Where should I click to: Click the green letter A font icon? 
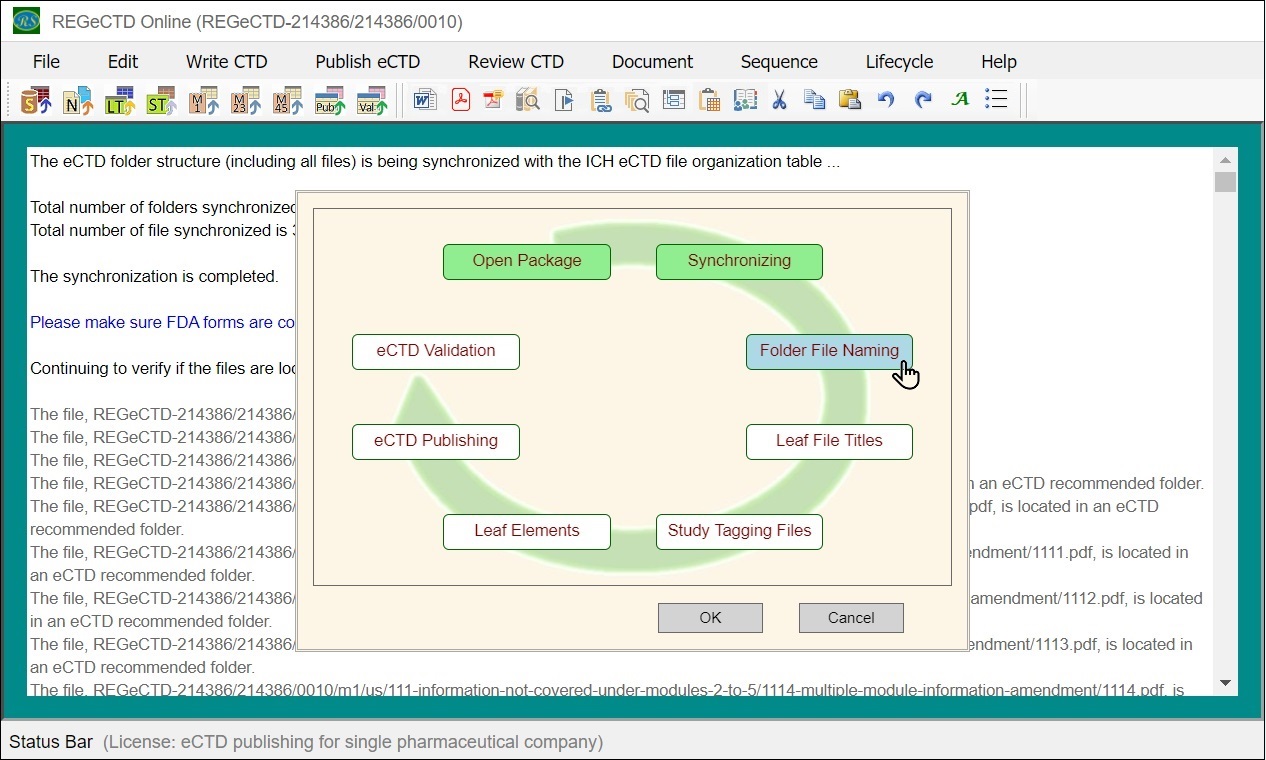point(960,100)
